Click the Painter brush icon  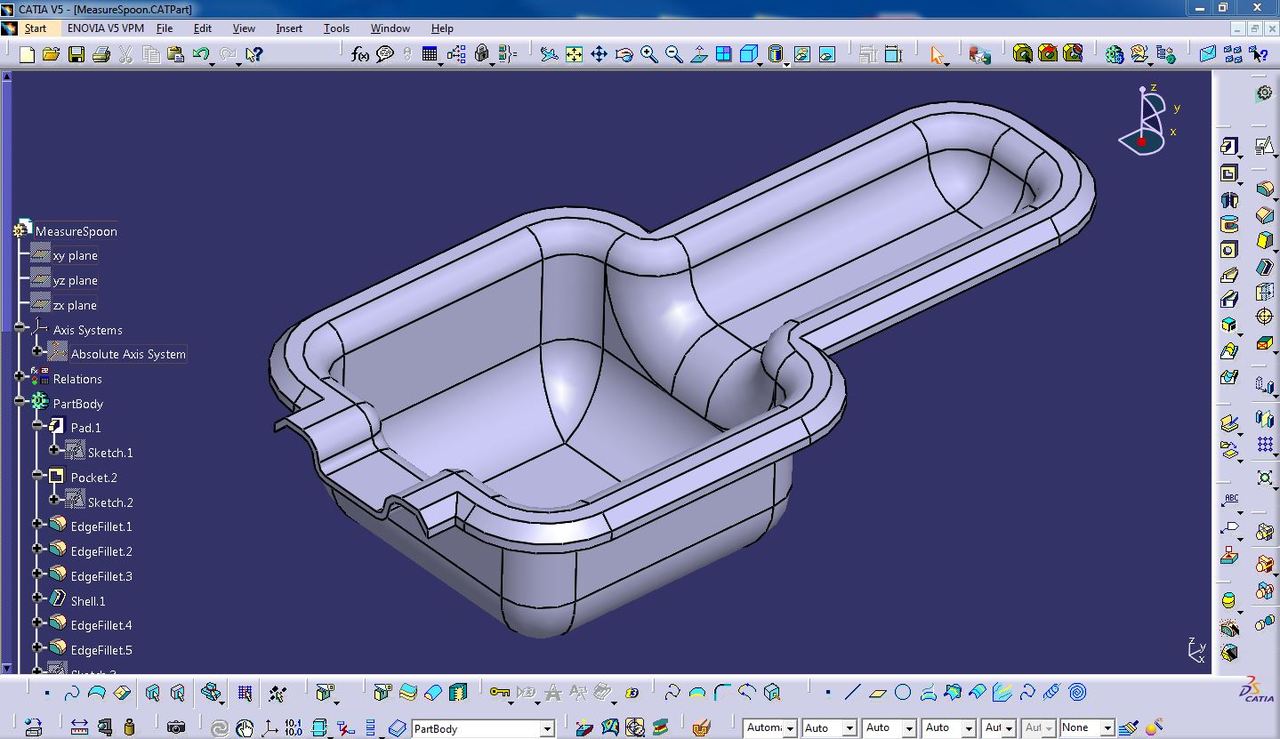pos(1129,727)
